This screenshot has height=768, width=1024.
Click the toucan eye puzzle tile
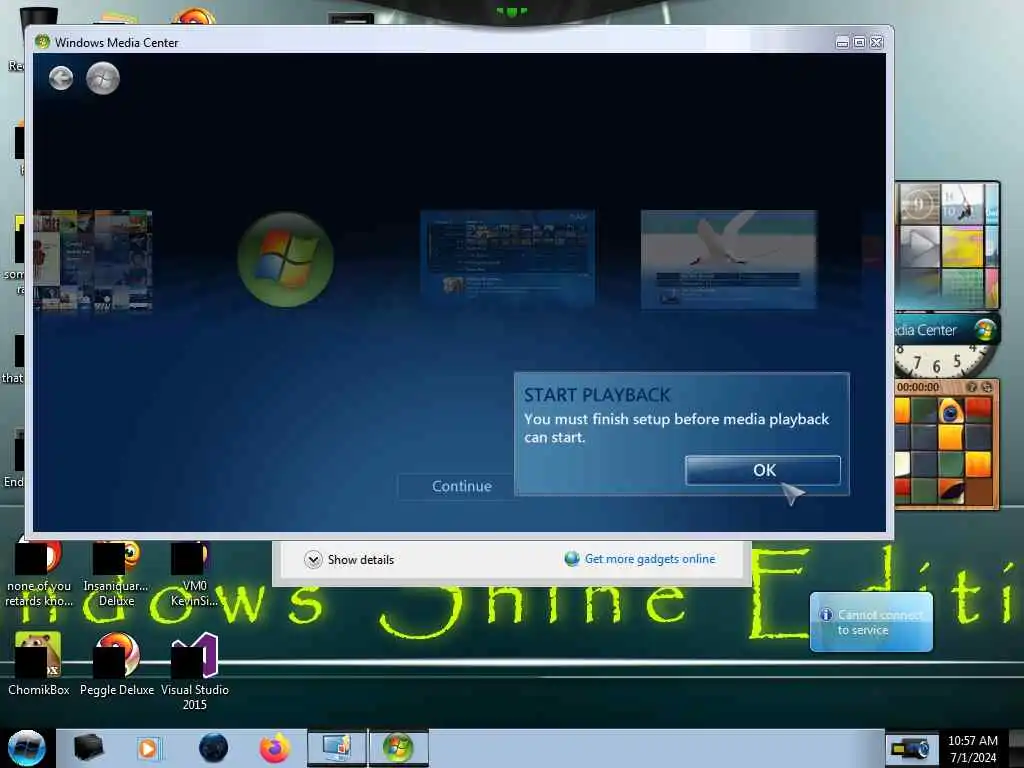[x=950, y=411]
